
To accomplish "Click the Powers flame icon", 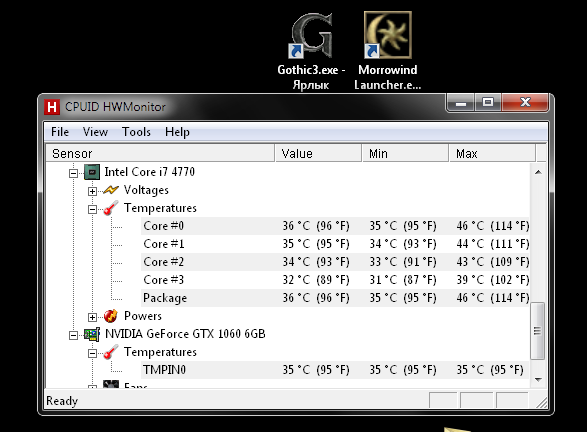I will pos(111,316).
